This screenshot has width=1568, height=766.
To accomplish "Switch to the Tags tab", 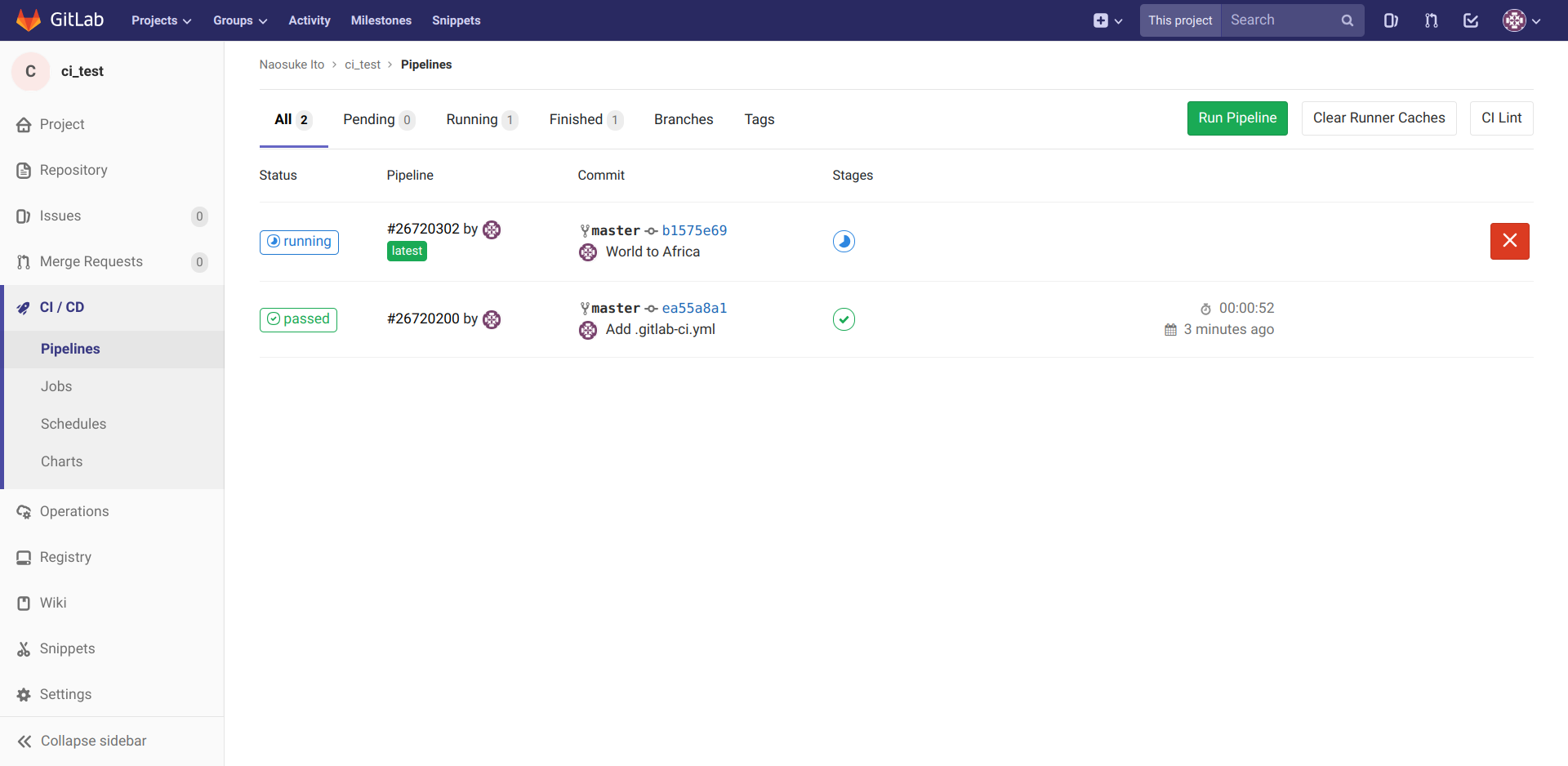I will click(x=759, y=119).
